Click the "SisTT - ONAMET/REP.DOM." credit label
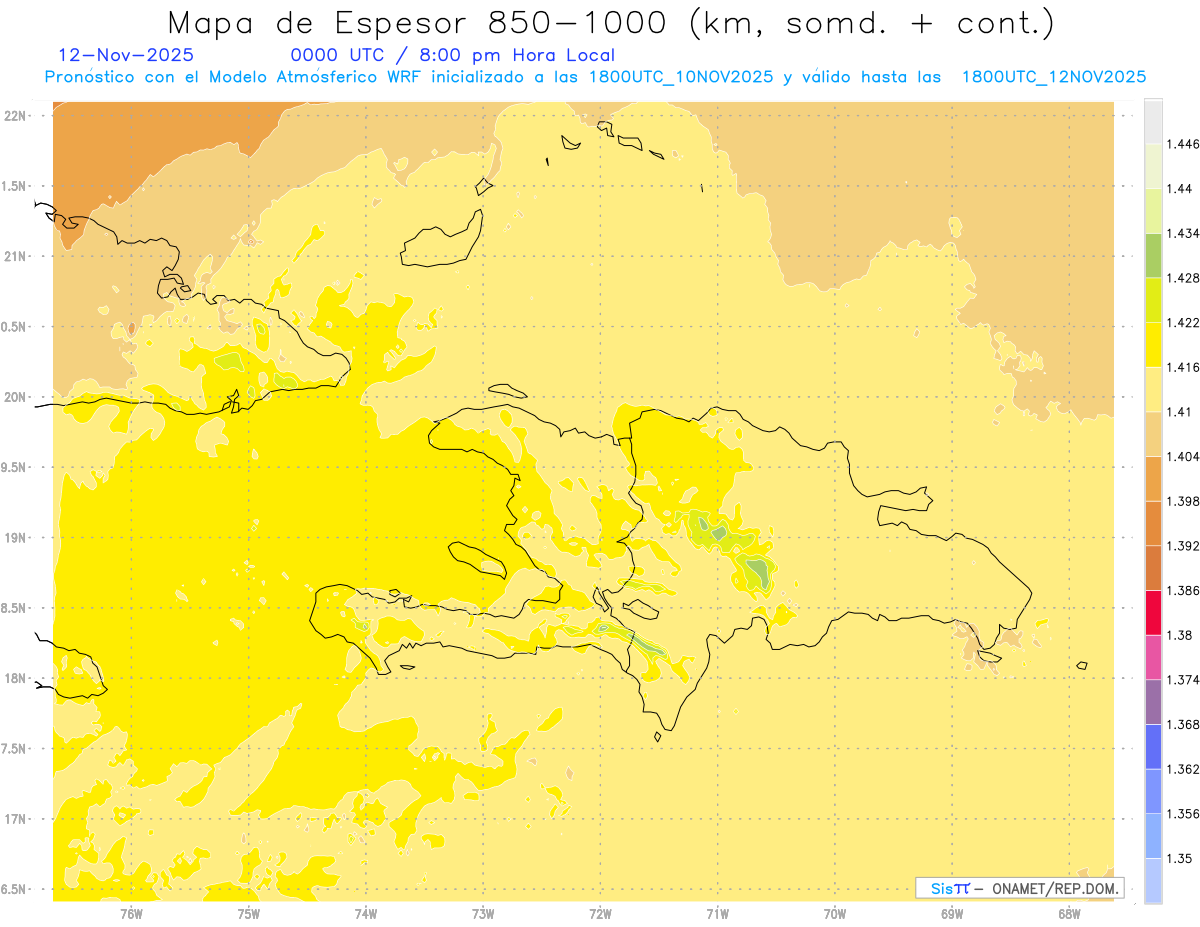The image size is (1200, 927). [x=1020, y=888]
